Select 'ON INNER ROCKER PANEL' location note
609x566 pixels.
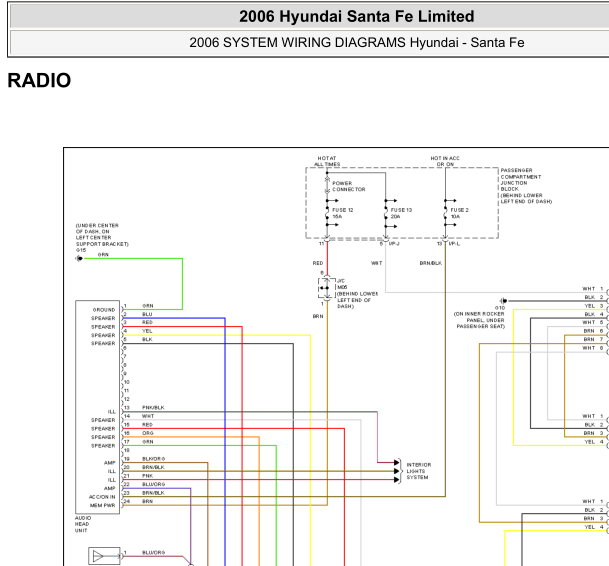tap(480, 320)
